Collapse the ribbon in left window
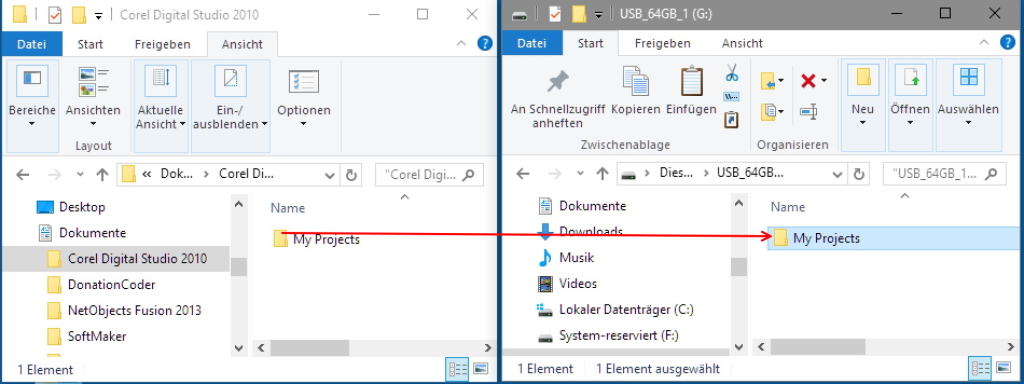This screenshot has width=1024, height=384. (461, 44)
